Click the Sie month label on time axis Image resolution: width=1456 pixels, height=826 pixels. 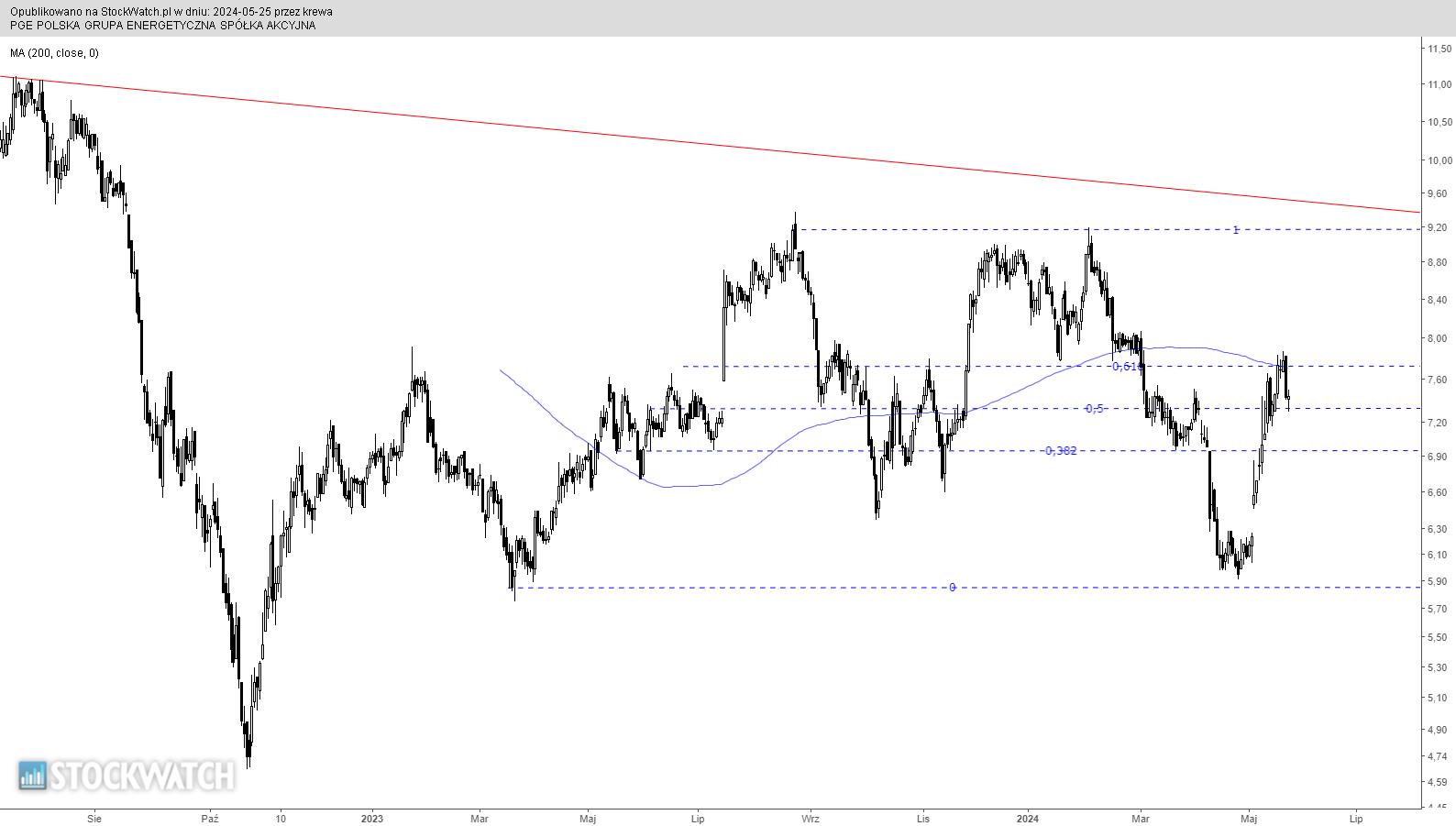94,819
